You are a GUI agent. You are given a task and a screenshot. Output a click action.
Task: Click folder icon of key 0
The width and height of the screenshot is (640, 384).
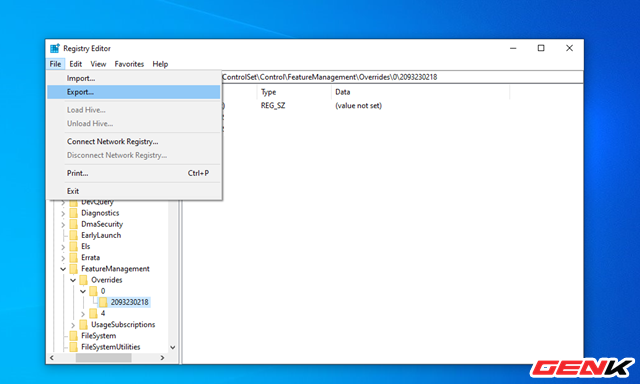pyautogui.click(x=93, y=291)
